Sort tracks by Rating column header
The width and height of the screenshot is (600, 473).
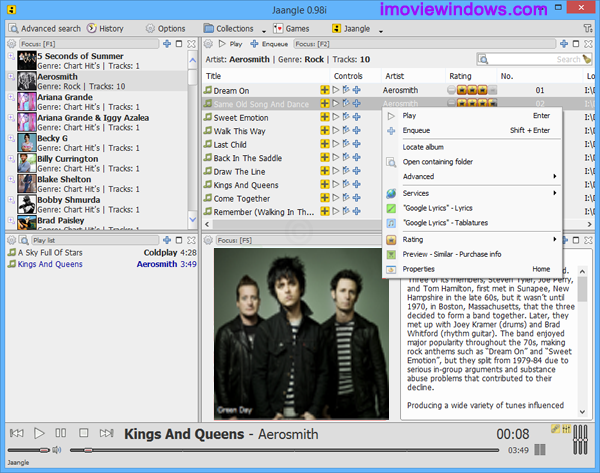click(471, 76)
